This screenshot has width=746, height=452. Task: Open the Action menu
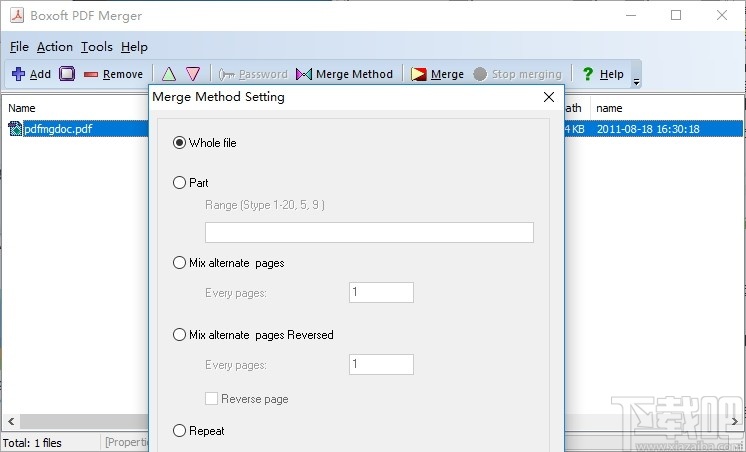55,47
